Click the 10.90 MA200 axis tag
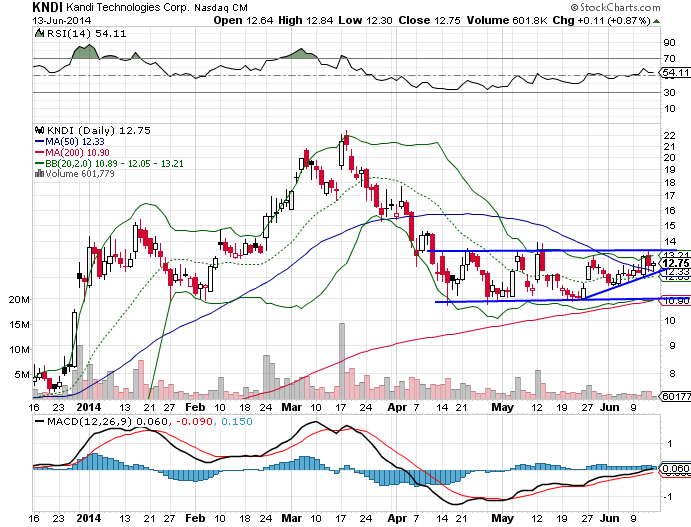The image size is (691, 527). click(676, 301)
